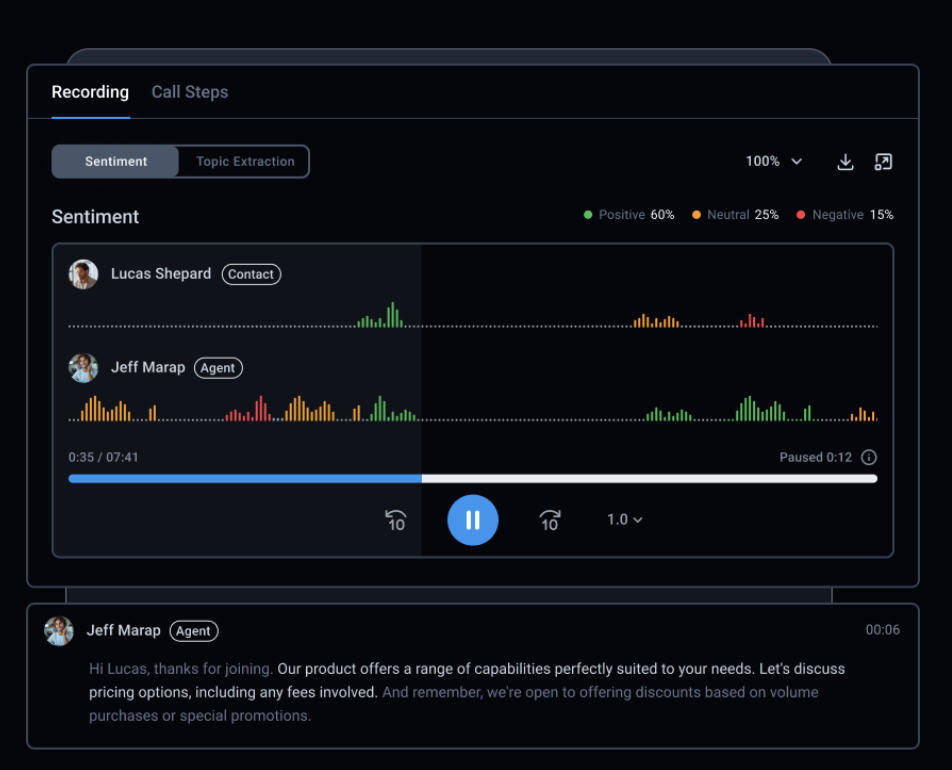Switch to Topic Extraction view
Viewport: 952px width, 770px height.
[x=245, y=162]
